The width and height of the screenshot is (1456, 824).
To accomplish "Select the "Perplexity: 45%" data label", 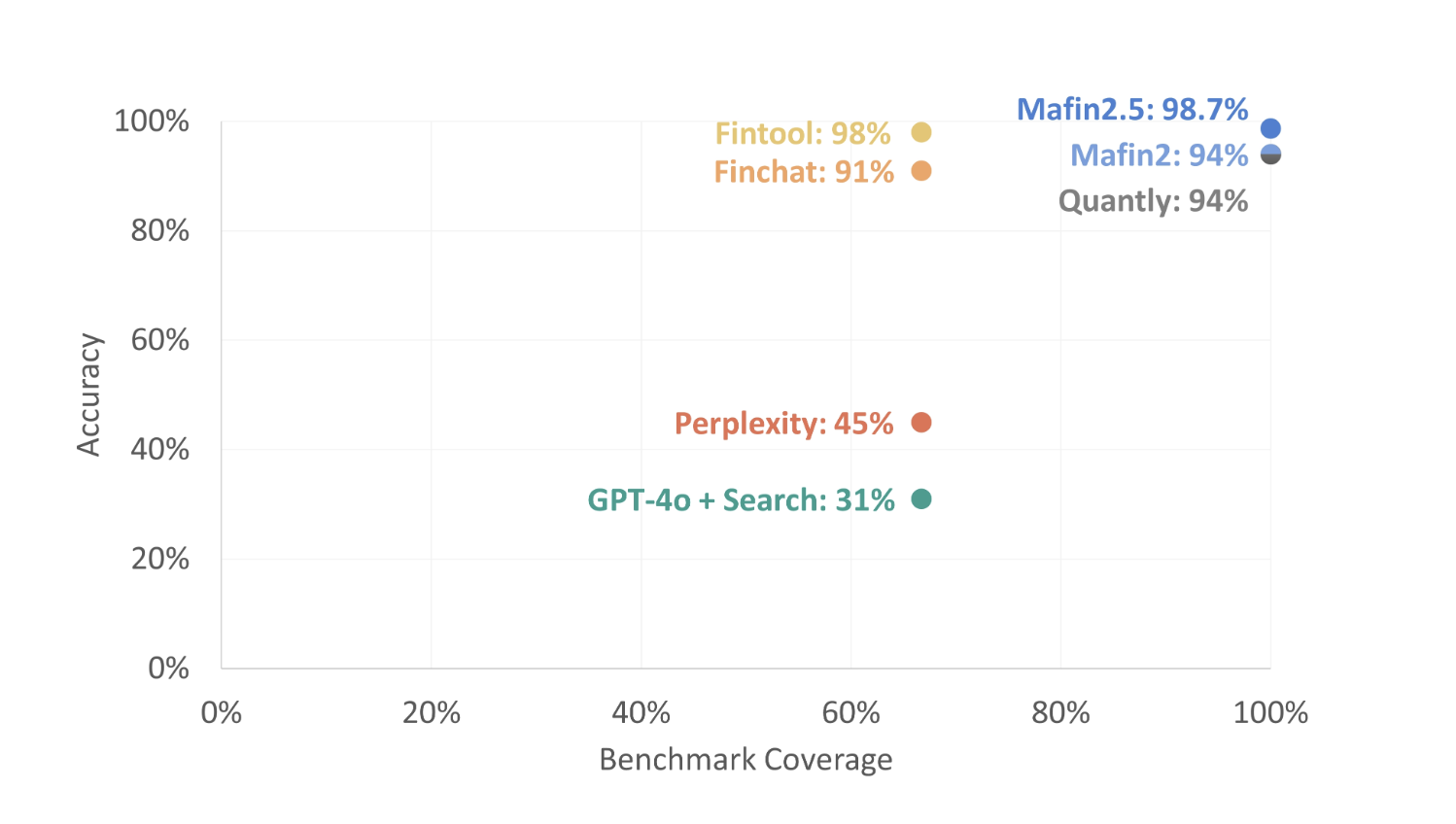I will coord(783,424).
